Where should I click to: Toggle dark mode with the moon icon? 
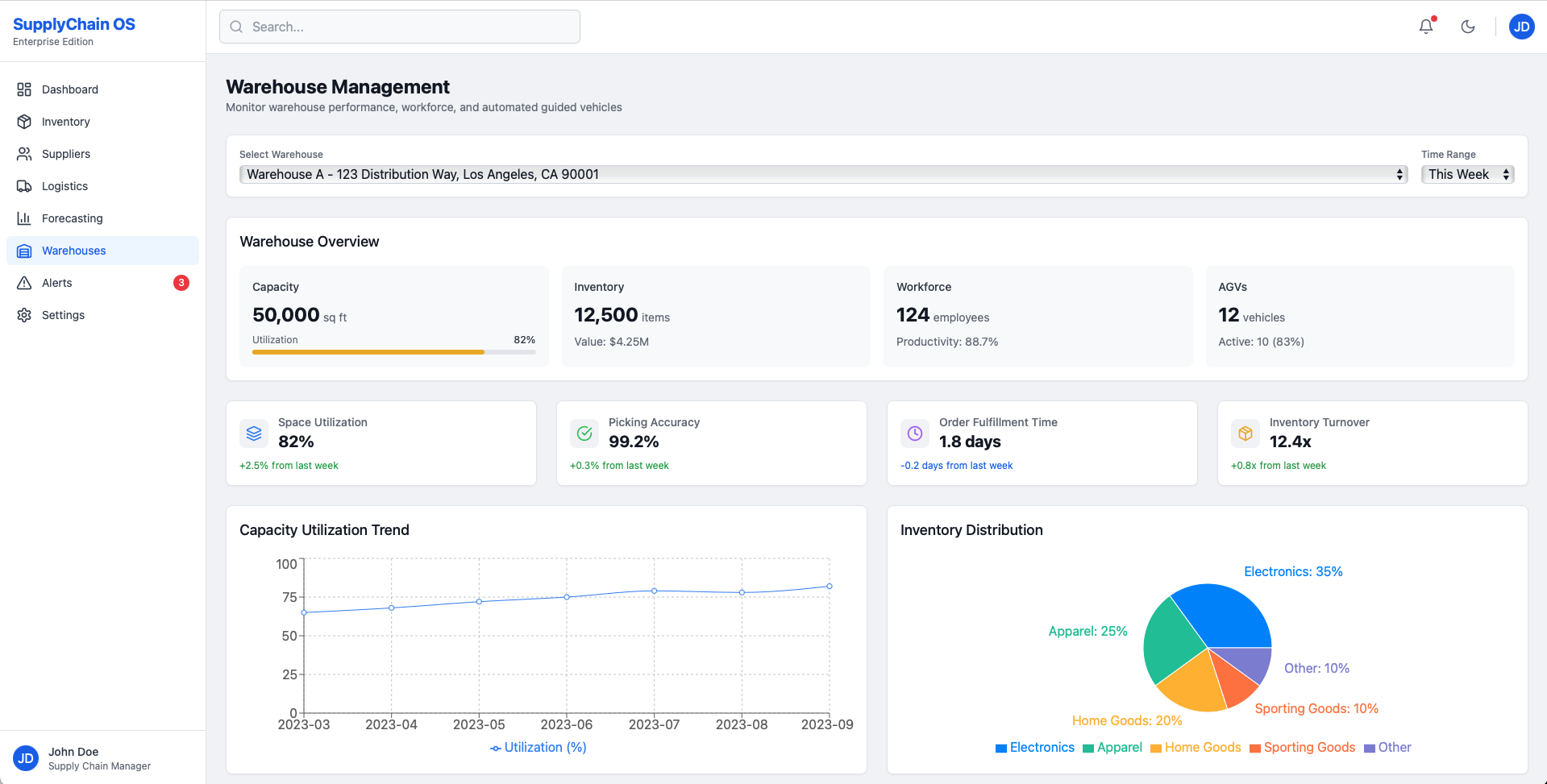point(1468,27)
